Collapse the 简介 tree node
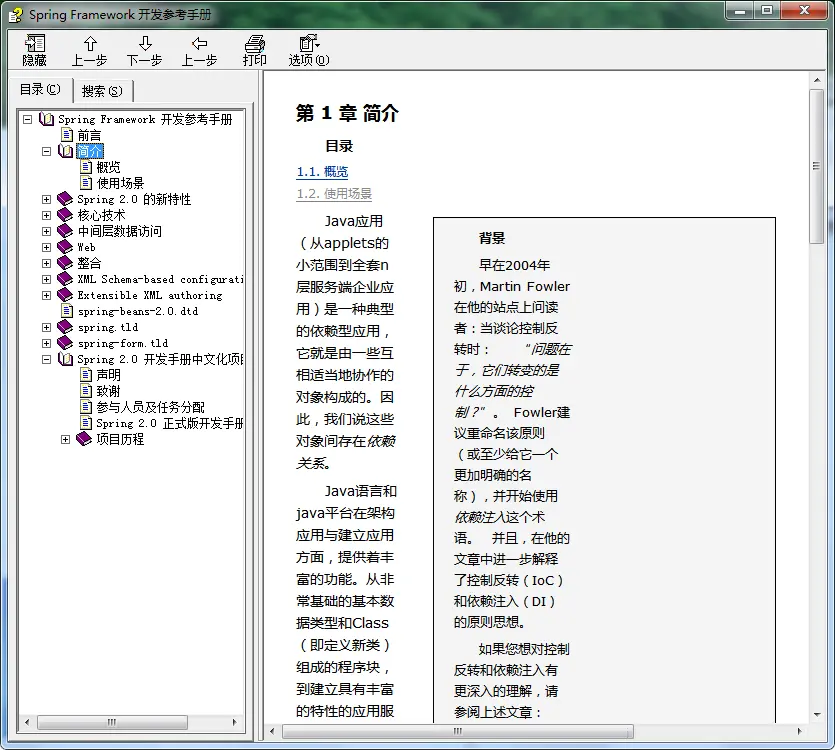The width and height of the screenshot is (835, 750). click(x=46, y=151)
